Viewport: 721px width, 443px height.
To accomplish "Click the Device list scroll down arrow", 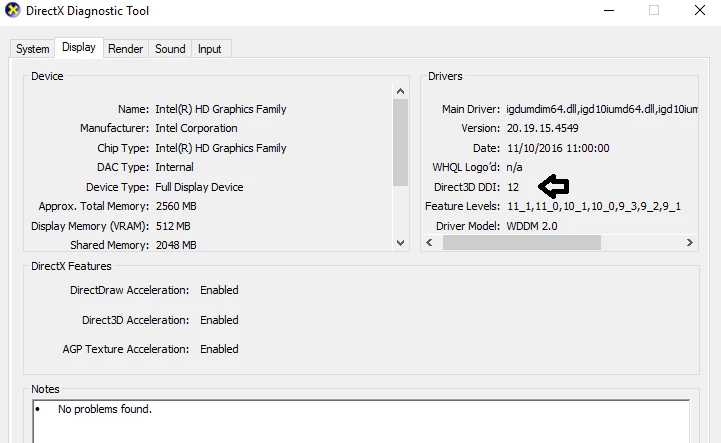I will [401, 243].
